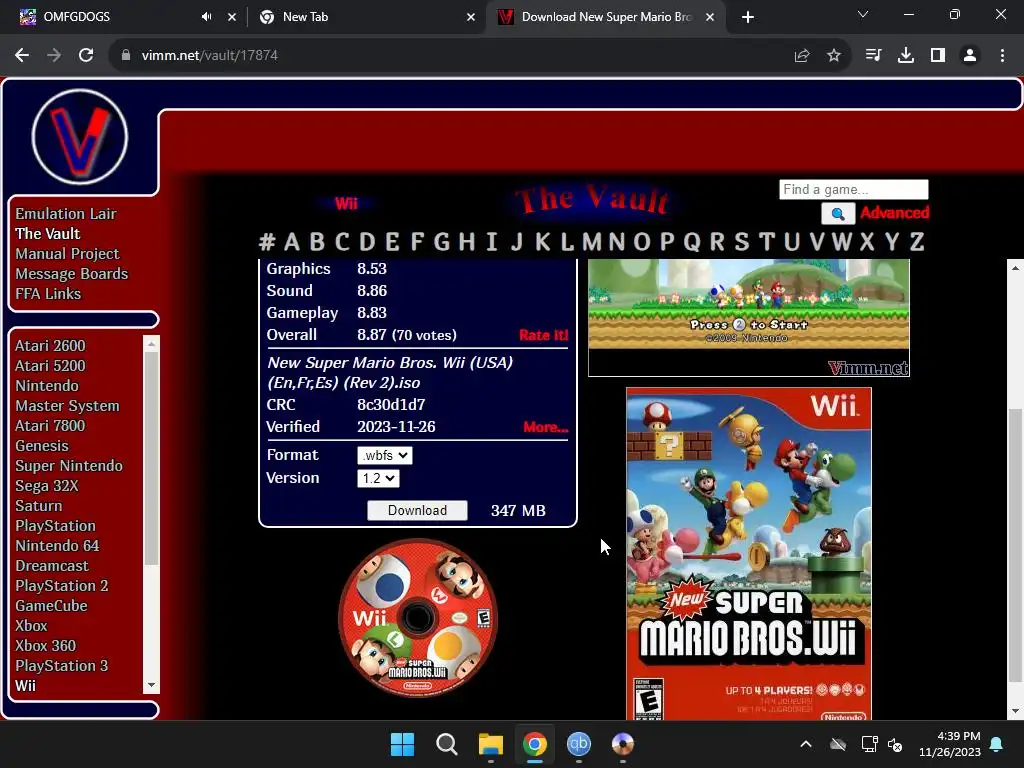Open notifications bell in taskbar

(997, 744)
